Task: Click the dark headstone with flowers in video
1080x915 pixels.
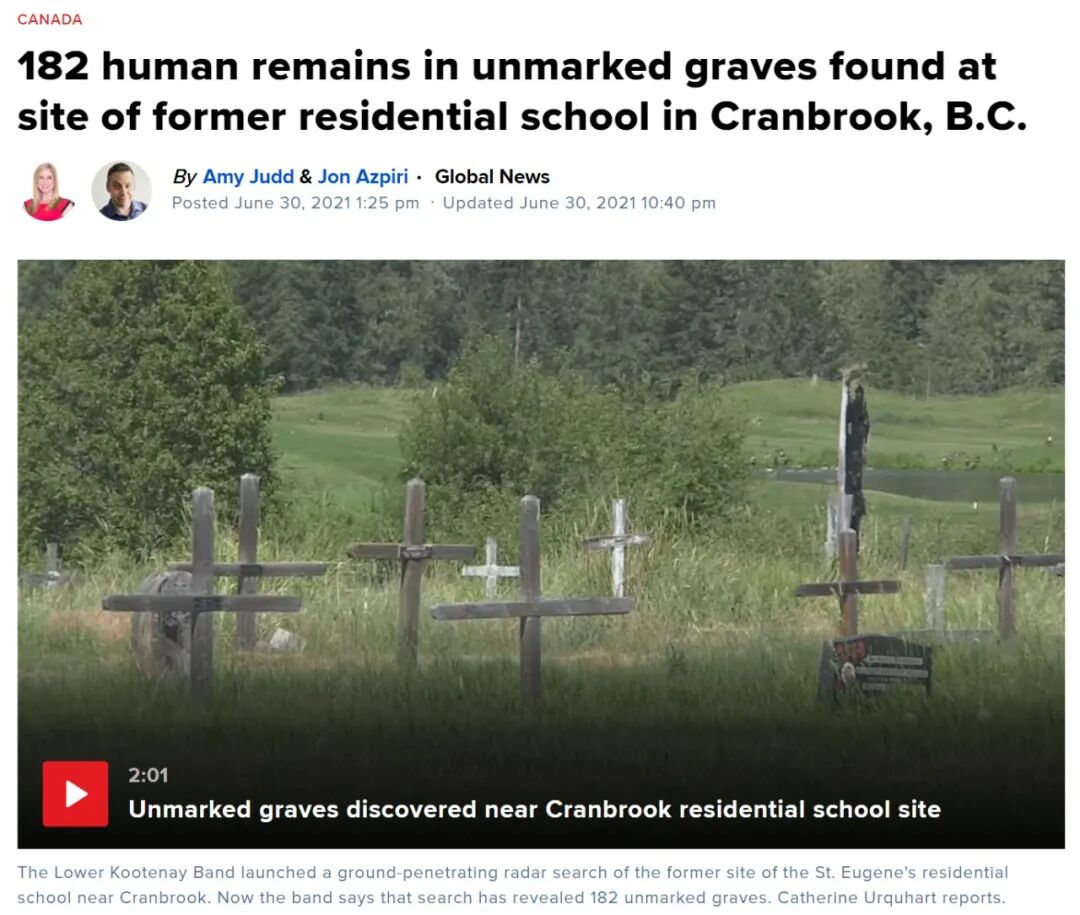Action: coord(876,667)
